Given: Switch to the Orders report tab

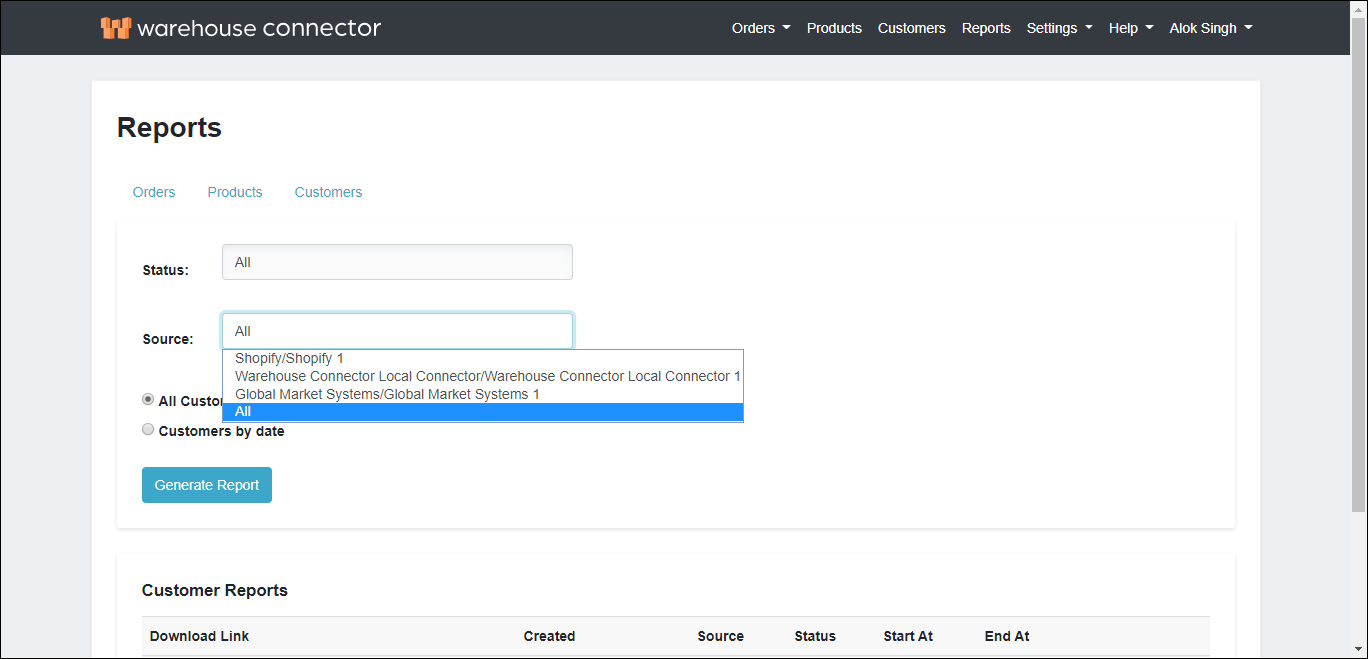Looking at the screenshot, I should pyautogui.click(x=154, y=192).
